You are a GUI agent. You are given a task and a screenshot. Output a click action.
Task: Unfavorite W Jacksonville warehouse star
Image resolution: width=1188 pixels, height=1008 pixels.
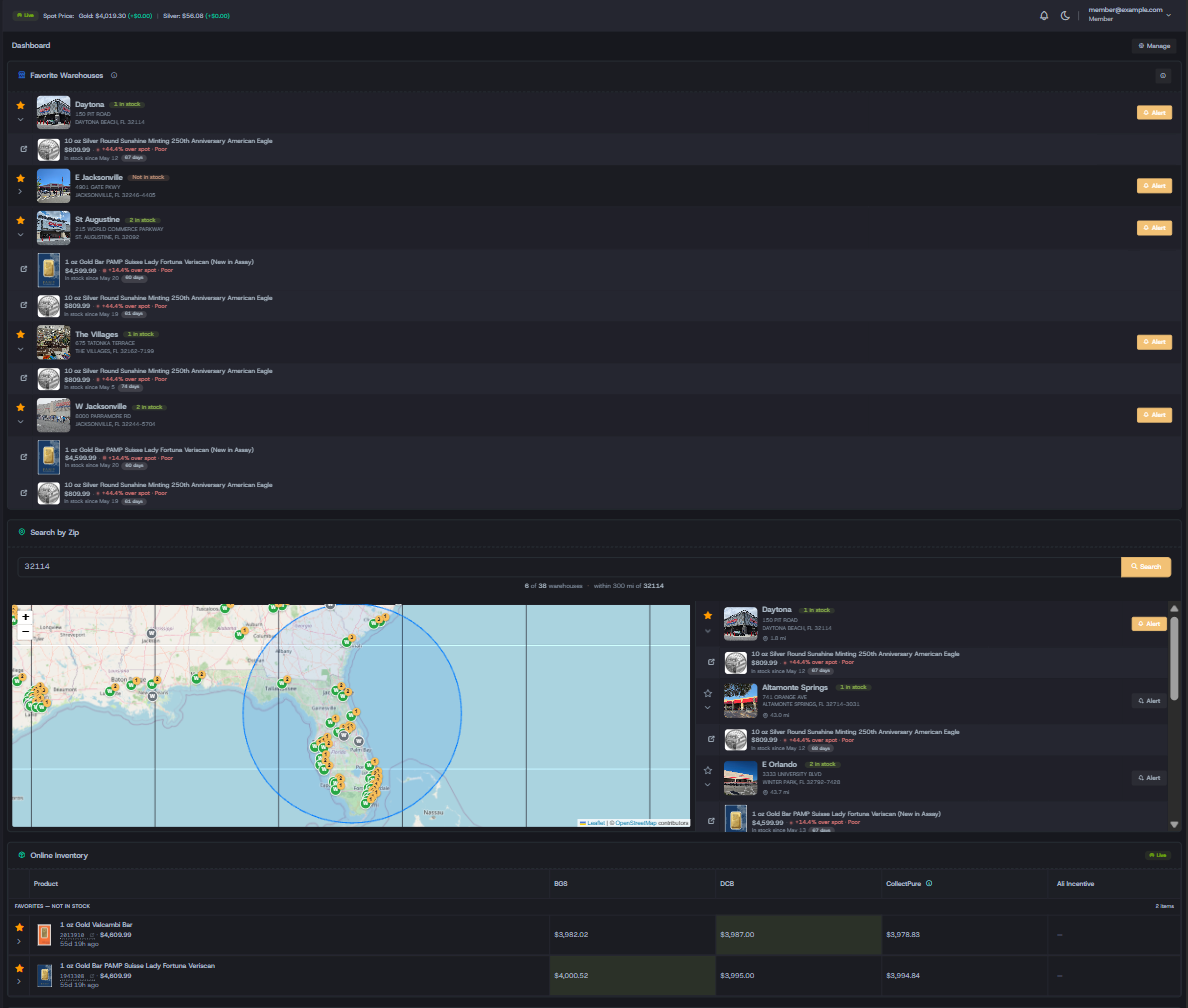click(x=20, y=407)
